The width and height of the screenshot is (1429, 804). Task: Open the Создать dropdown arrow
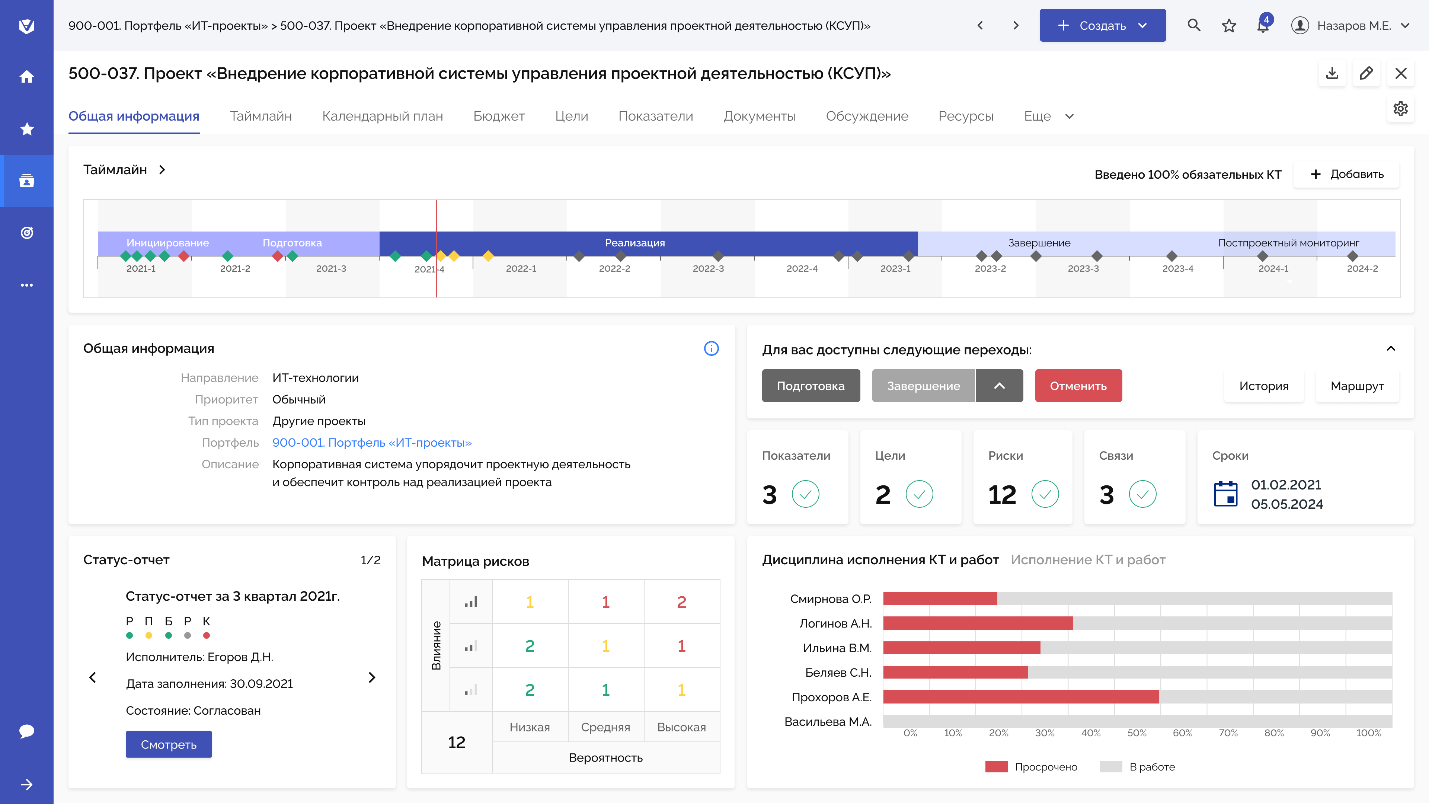point(1140,25)
